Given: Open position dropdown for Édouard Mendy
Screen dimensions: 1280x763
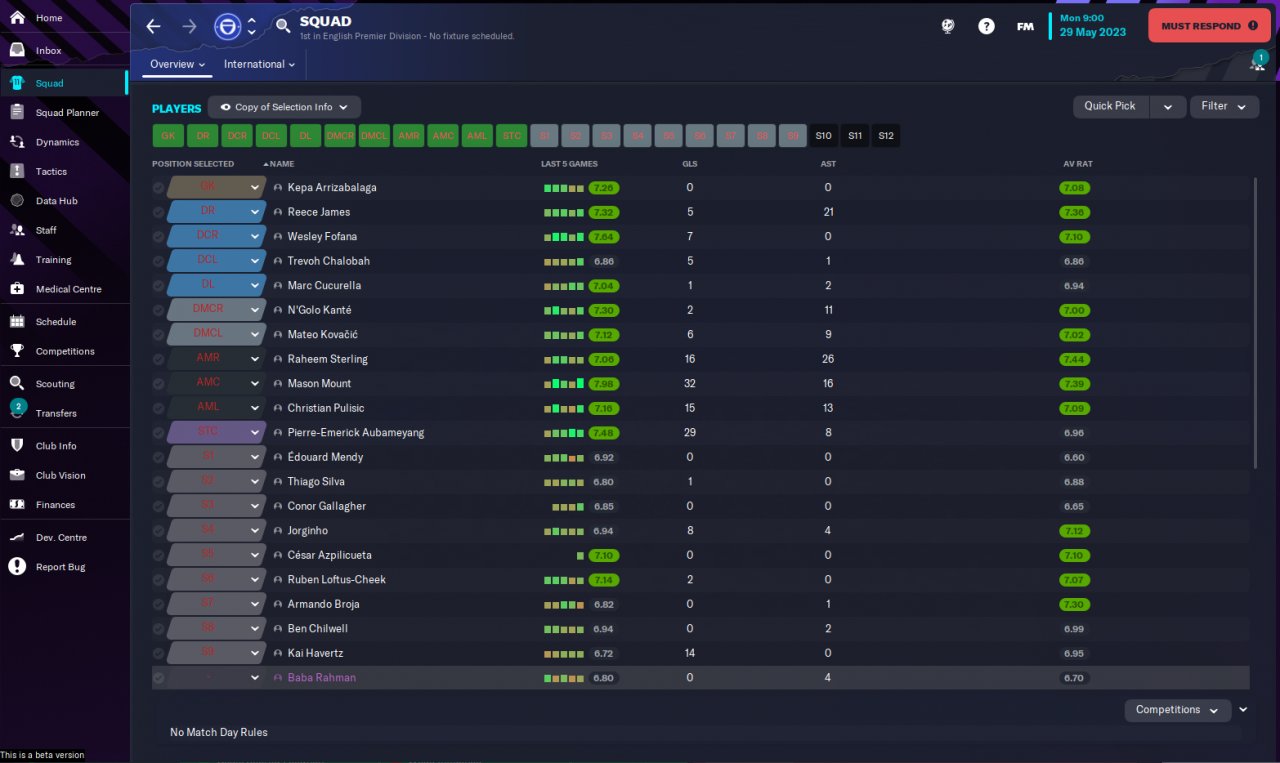Looking at the screenshot, I should click(255, 457).
